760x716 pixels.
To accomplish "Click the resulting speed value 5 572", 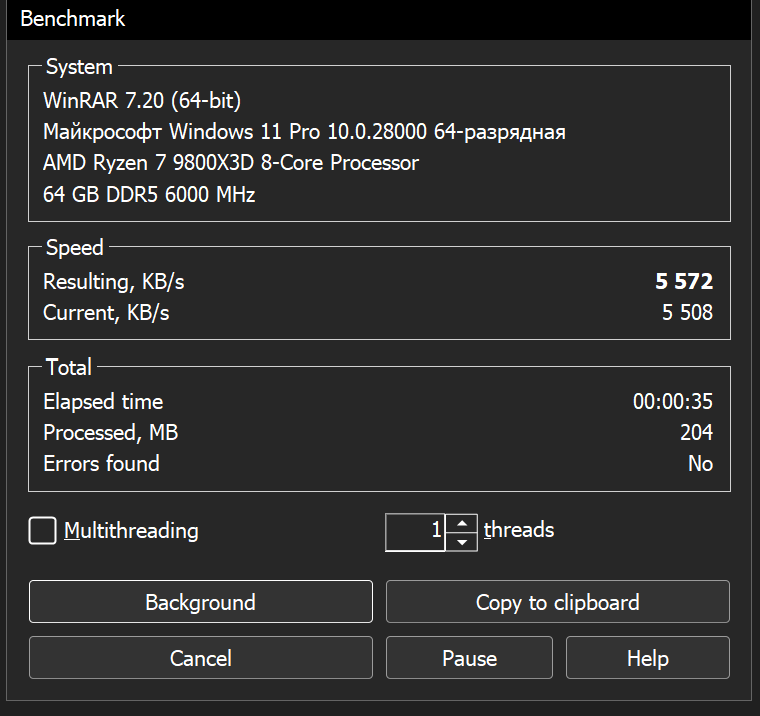I will click(684, 281).
